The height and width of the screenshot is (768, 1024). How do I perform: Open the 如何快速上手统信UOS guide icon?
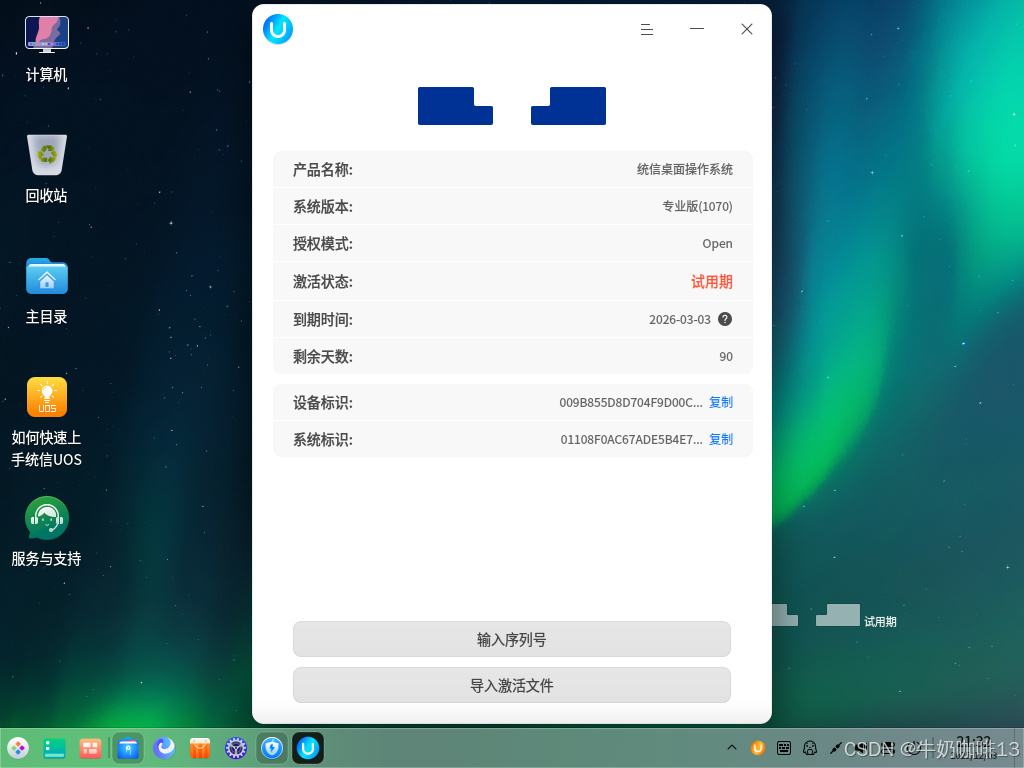tap(46, 423)
